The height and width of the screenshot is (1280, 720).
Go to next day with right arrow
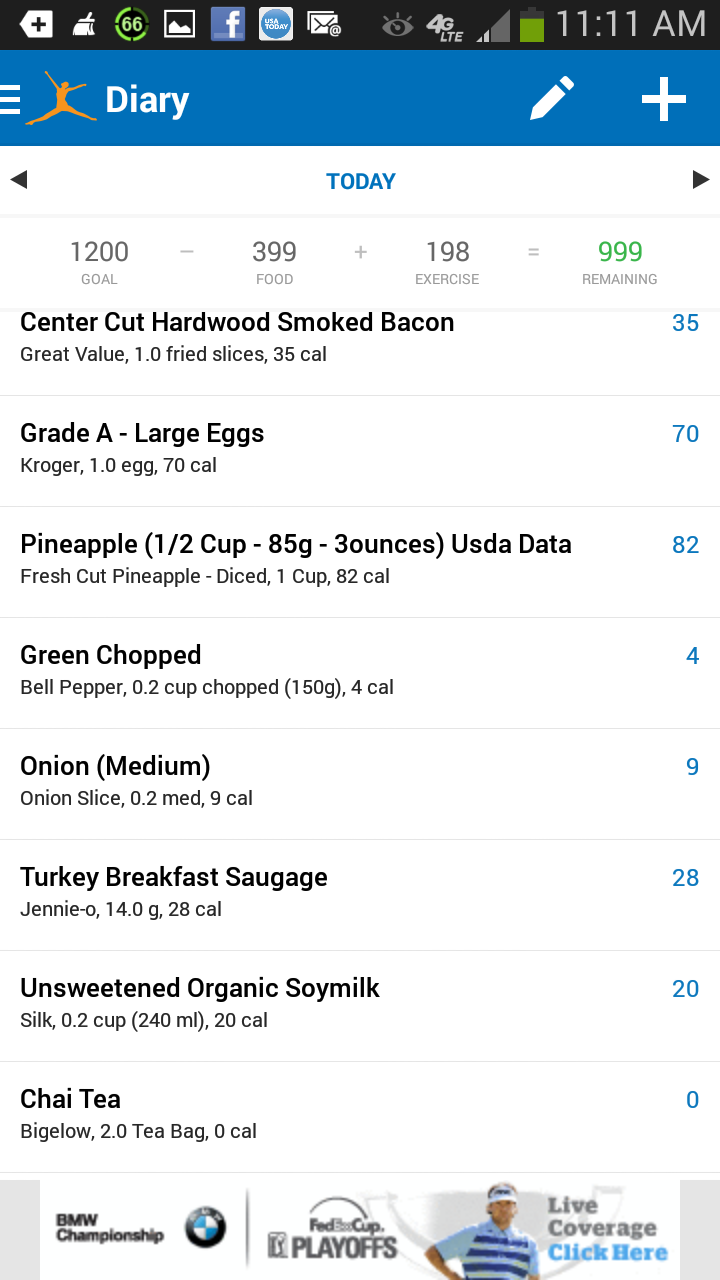click(x=701, y=180)
